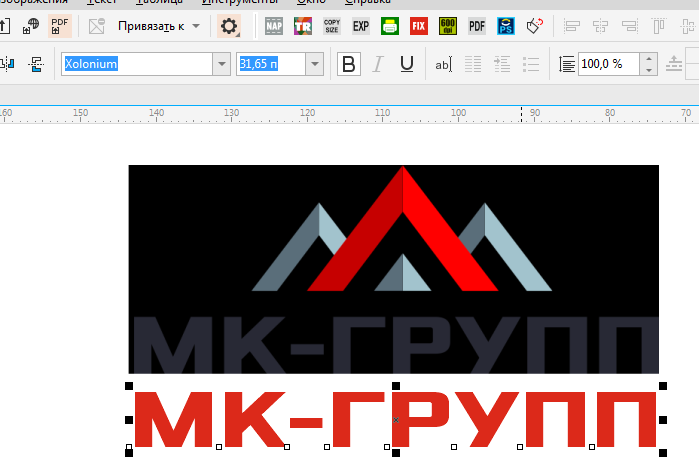Image resolution: width=699 pixels, height=470 pixels.
Task: Open the font size dropdown arrow
Action: click(x=315, y=64)
